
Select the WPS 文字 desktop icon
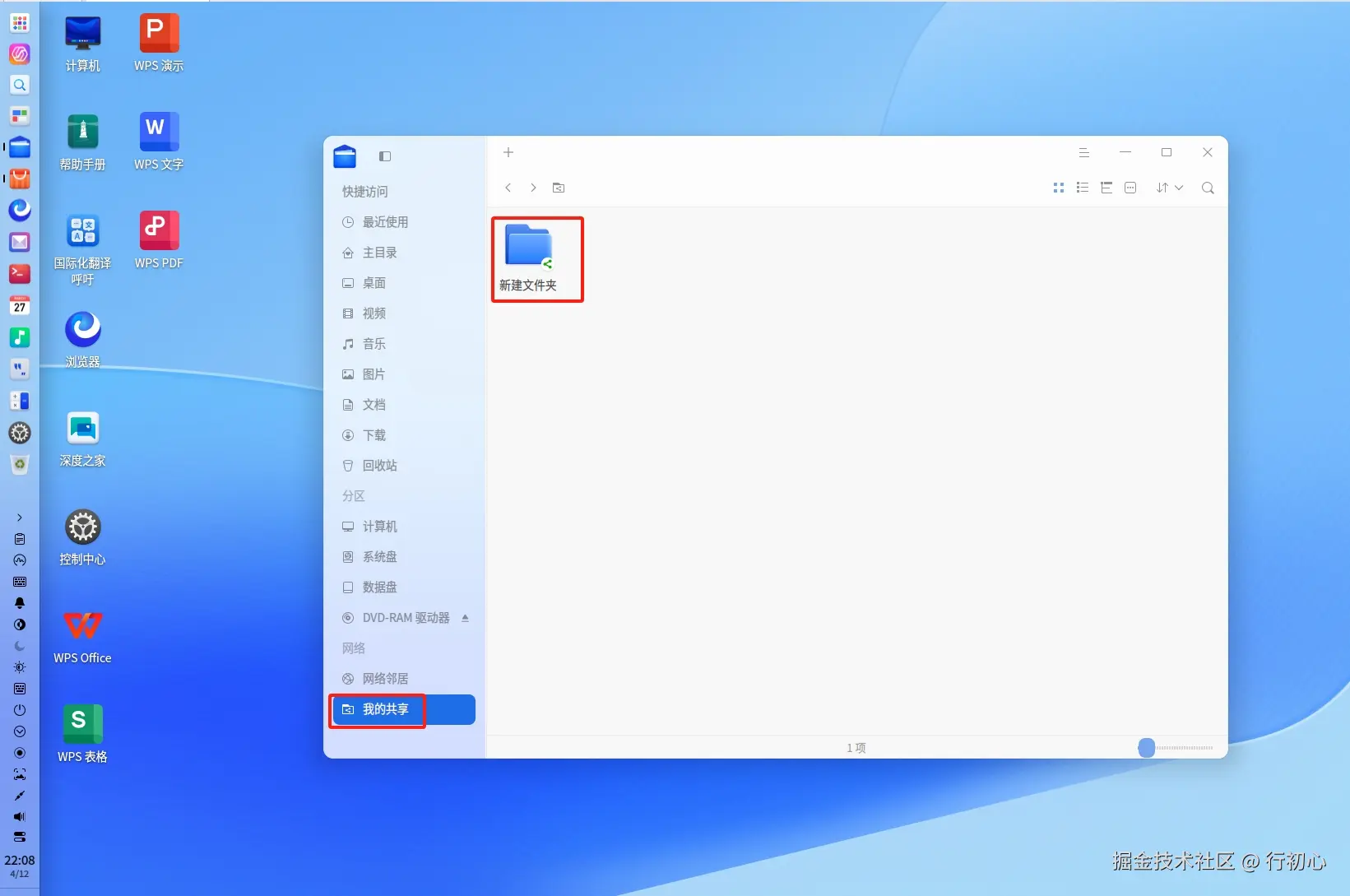pyautogui.click(x=159, y=142)
